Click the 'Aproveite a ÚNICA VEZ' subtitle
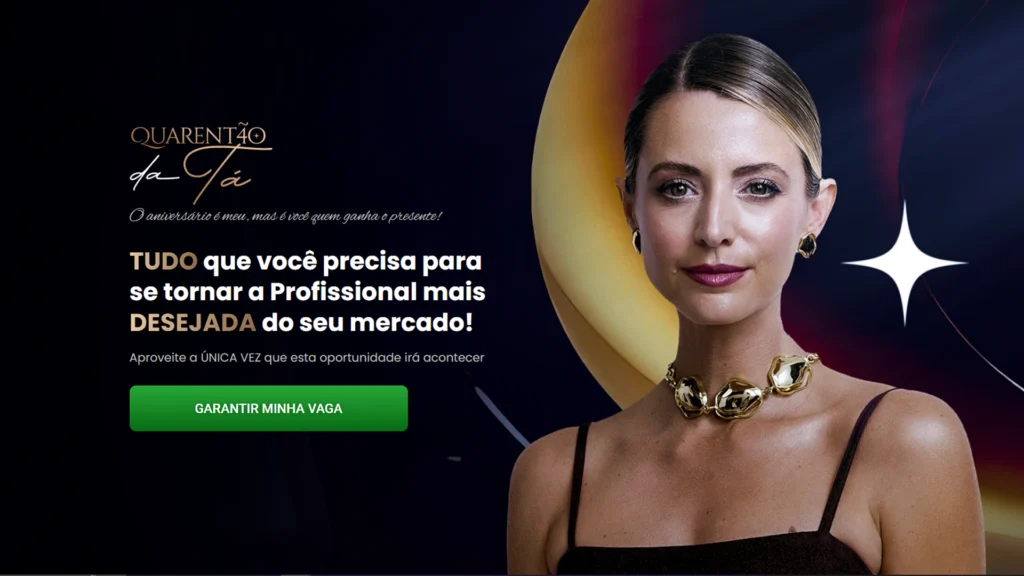The height and width of the screenshot is (576, 1024). coord(307,358)
